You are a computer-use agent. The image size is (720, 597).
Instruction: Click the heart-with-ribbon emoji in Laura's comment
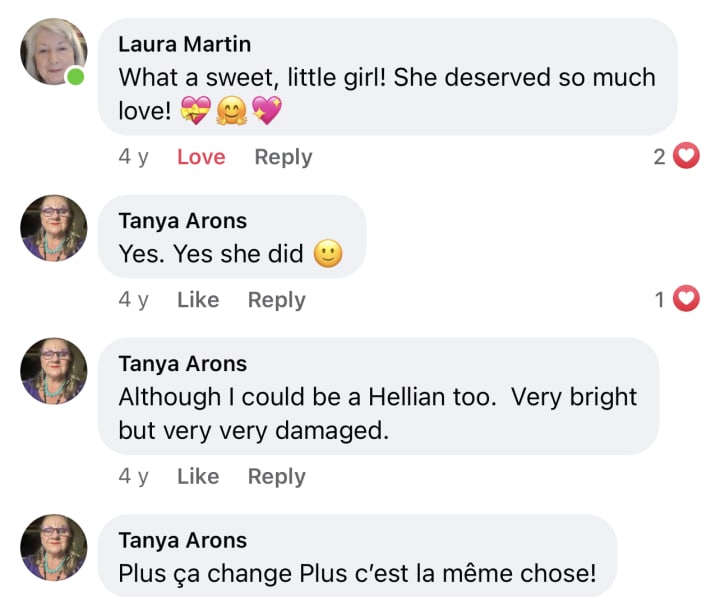pos(195,110)
